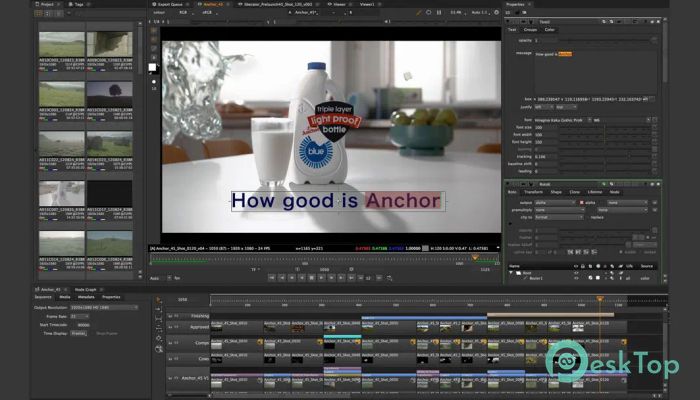The width and height of the screenshot is (700, 400).
Task: Open the premultiply dropdown in Roto
Action: [560, 210]
